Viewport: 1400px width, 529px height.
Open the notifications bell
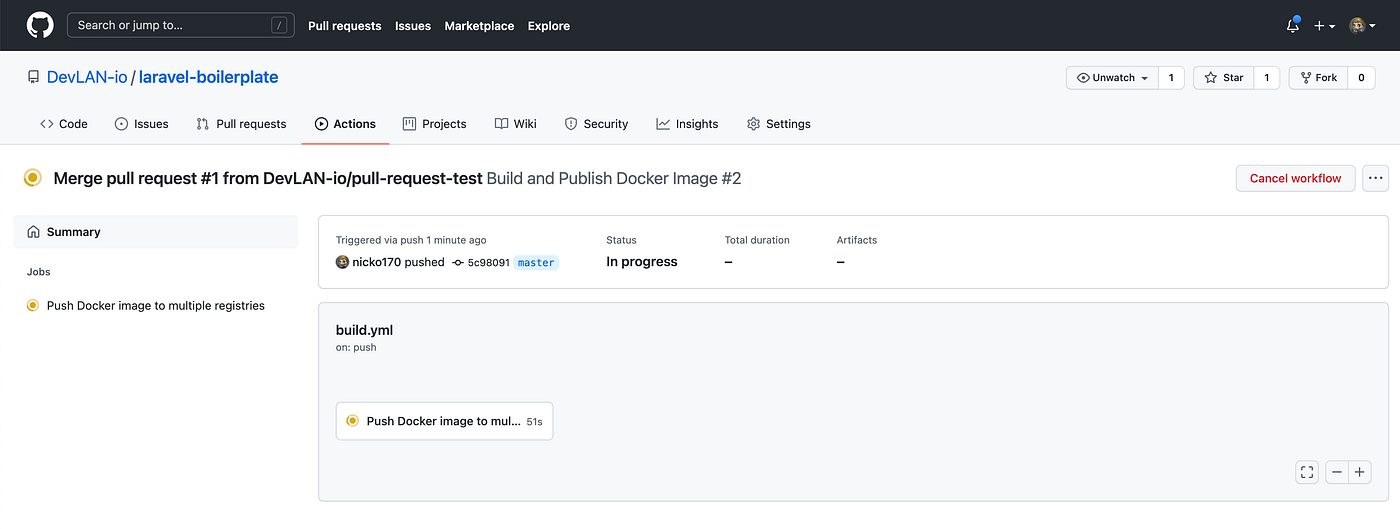pos(1292,26)
